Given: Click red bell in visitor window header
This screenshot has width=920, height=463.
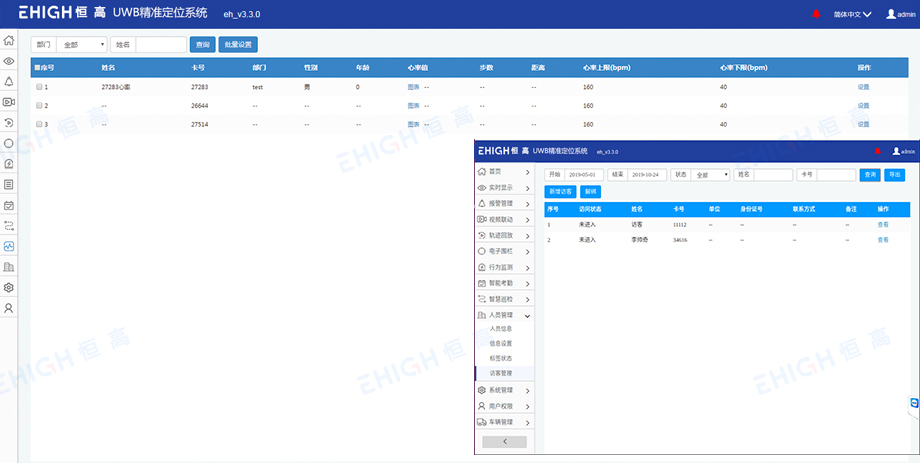Looking at the screenshot, I should [x=878, y=151].
